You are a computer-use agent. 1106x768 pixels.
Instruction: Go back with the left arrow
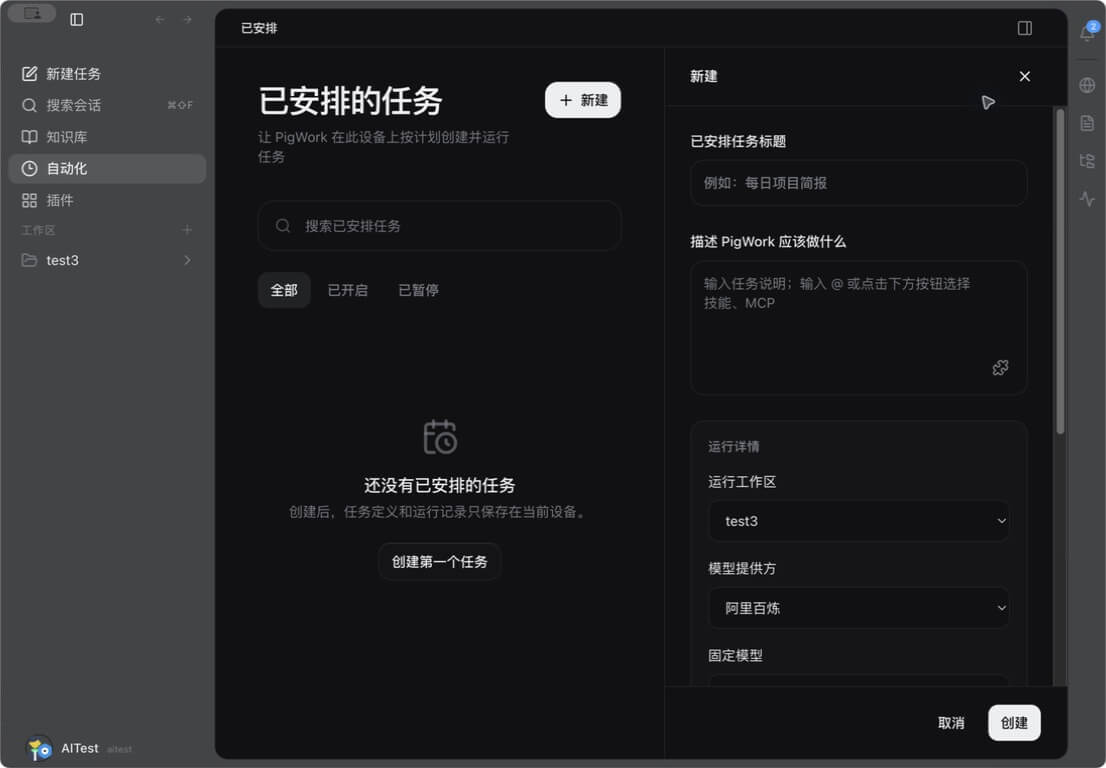pyautogui.click(x=159, y=20)
